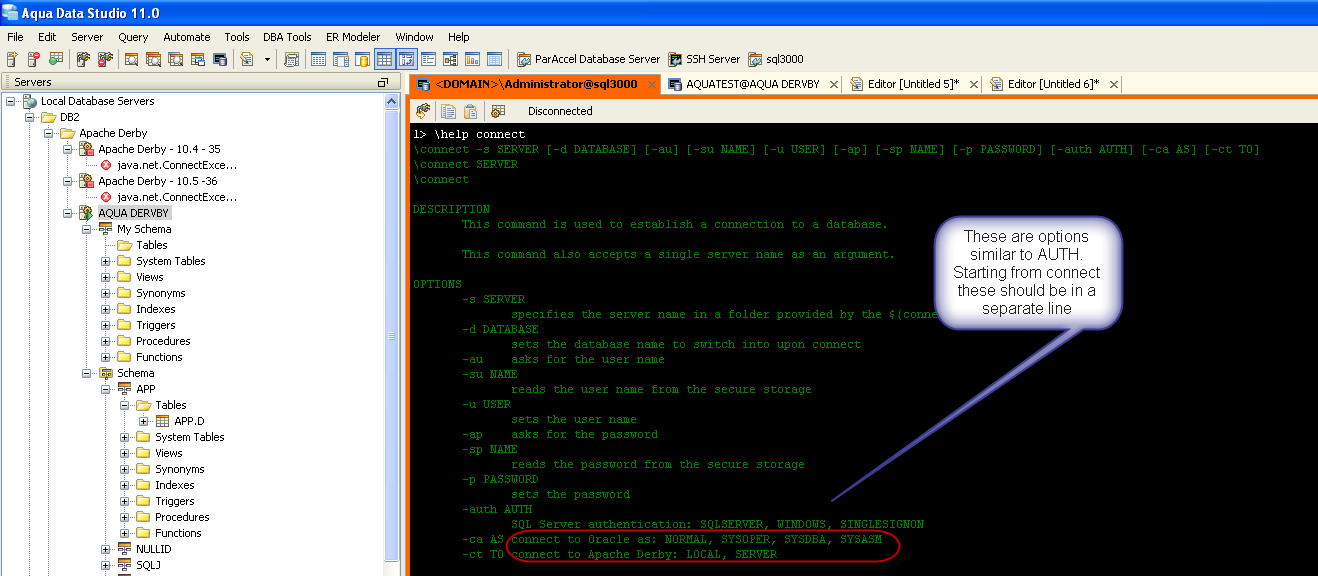Viewport: 1318px width, 576px height.
Task: Click the connect server plug icon in main toolbar
Action: [x=83, y=59]
